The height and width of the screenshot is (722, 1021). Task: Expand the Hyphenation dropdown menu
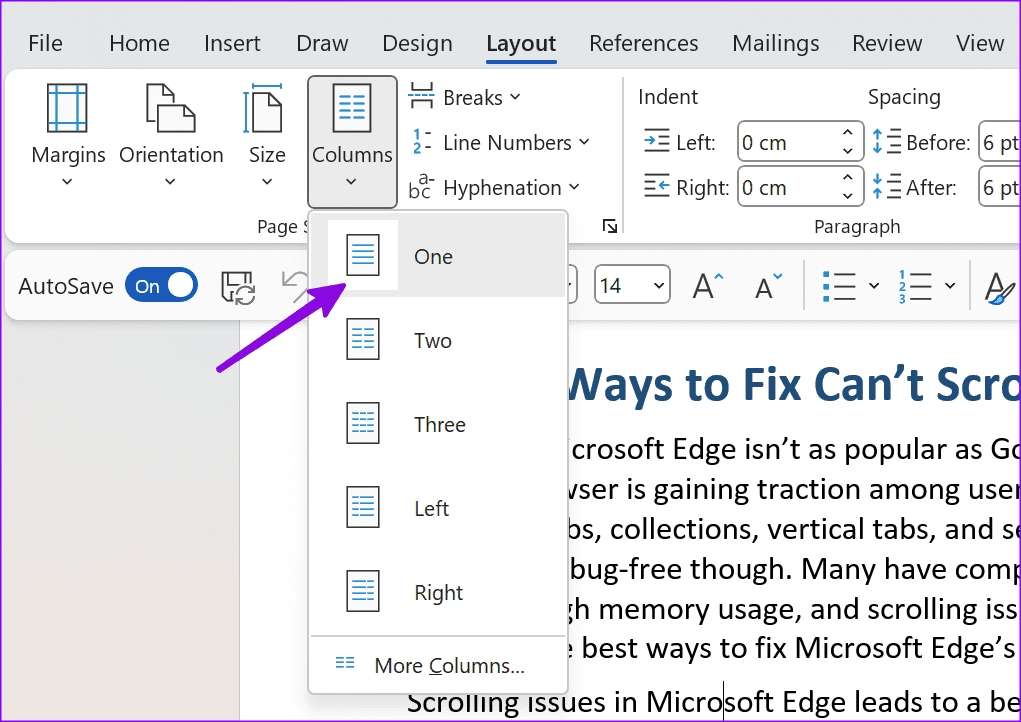pos(495,188)
